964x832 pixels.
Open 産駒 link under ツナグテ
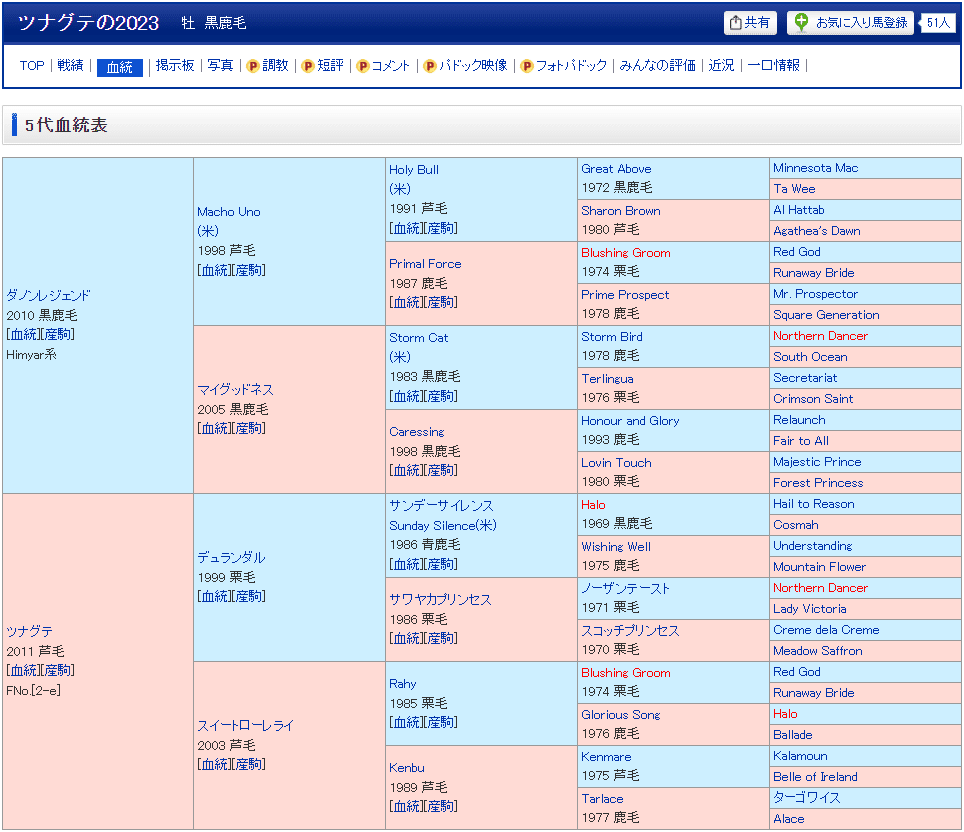pyautogui.click(x=58, y=671)
